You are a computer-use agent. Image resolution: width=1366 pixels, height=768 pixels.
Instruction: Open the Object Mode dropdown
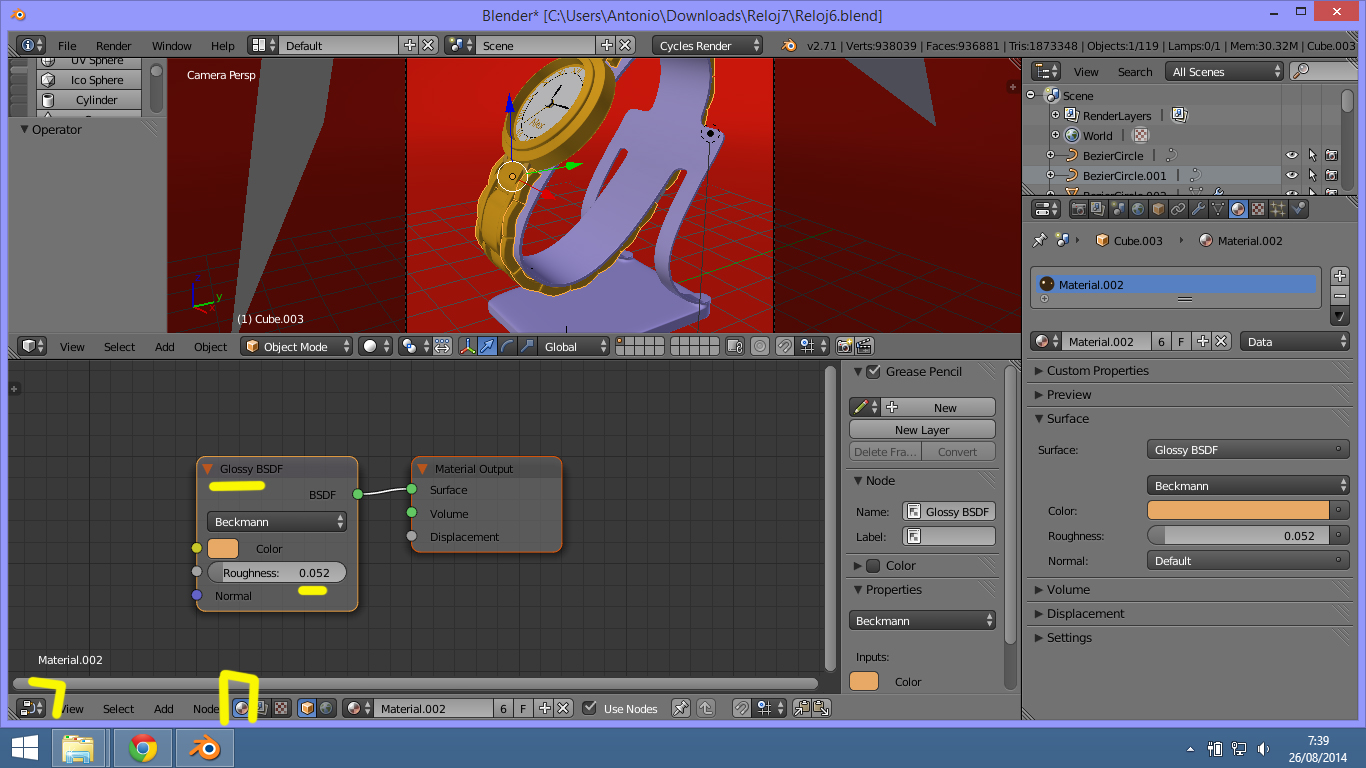[297, 346]
